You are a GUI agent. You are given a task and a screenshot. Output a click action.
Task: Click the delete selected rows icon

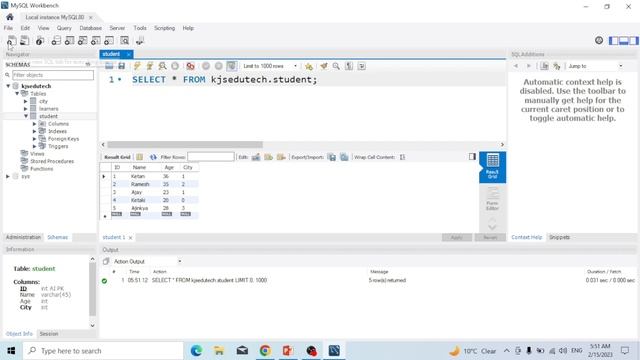(x=281, y=157)
